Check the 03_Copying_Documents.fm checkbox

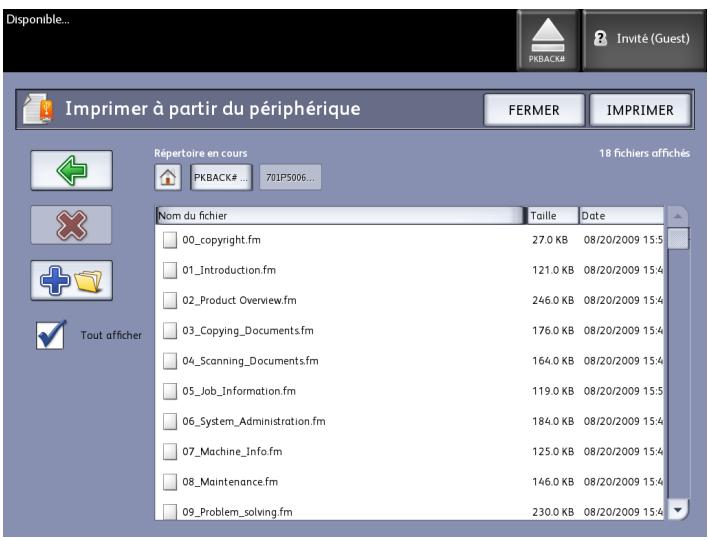pos(170,331)
